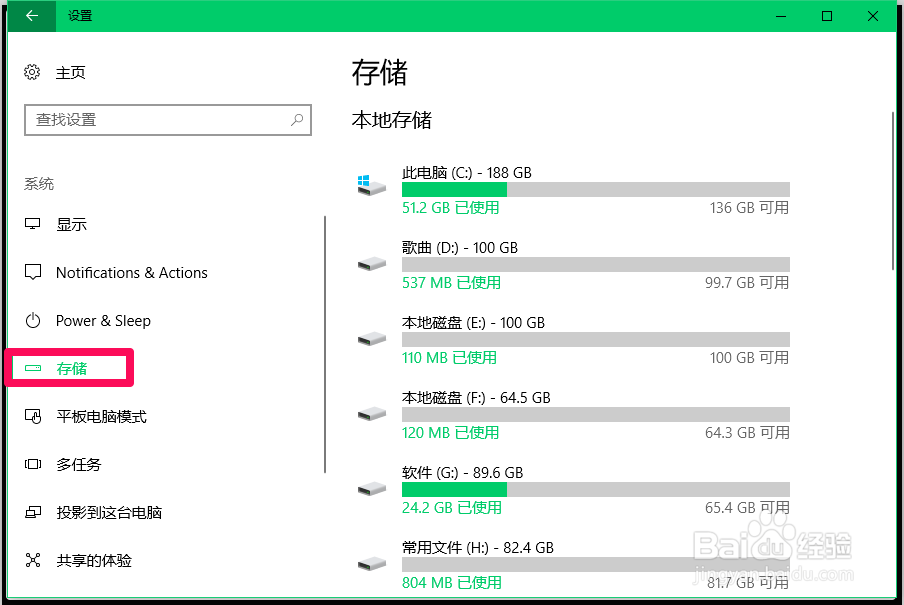Open 平板电脑模式 settings

[101, 416]
